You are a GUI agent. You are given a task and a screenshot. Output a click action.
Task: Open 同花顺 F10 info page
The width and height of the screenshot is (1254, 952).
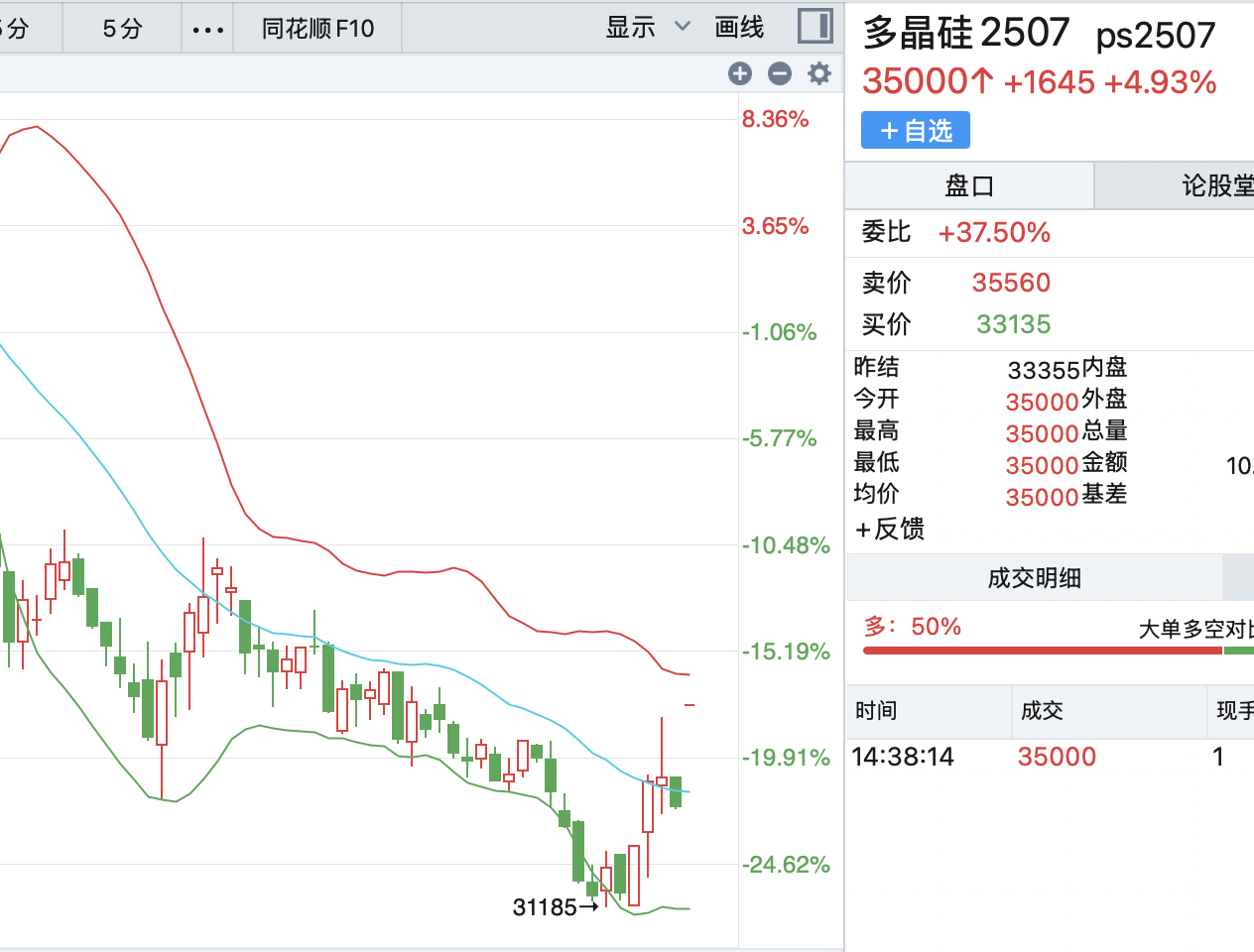tap(317, 29)
